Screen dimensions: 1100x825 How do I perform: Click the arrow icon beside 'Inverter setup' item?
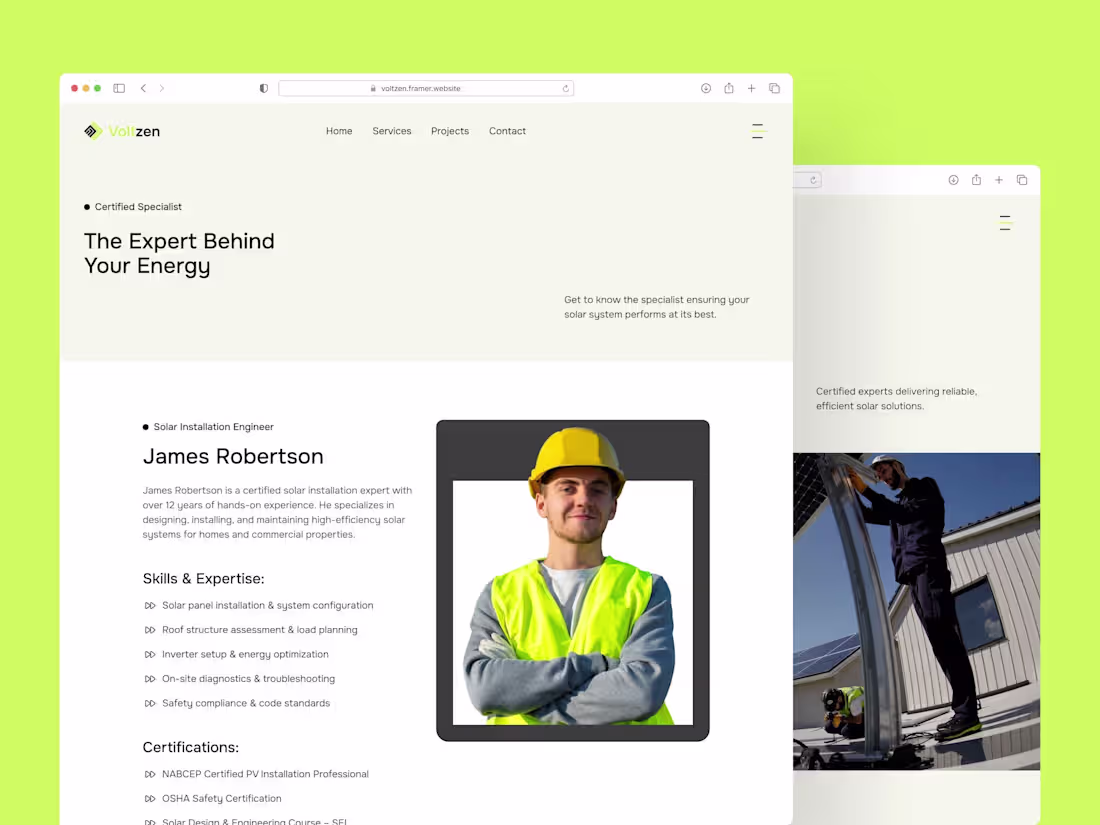pos(149,655)
